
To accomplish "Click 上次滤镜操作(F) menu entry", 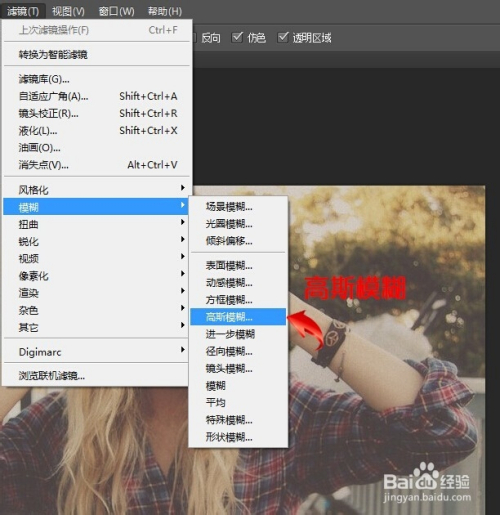I will click(x=97, y=30).
